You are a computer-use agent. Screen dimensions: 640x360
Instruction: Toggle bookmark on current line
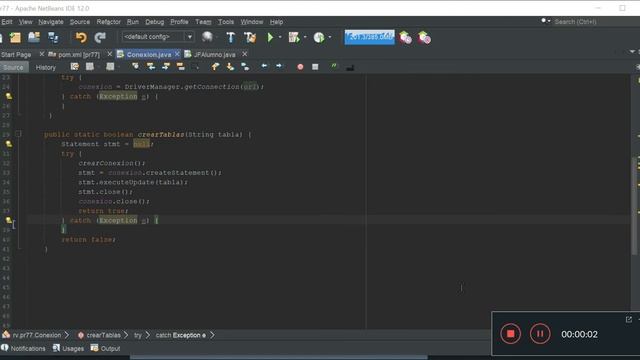pyautogui.click(x=245, y=66)
